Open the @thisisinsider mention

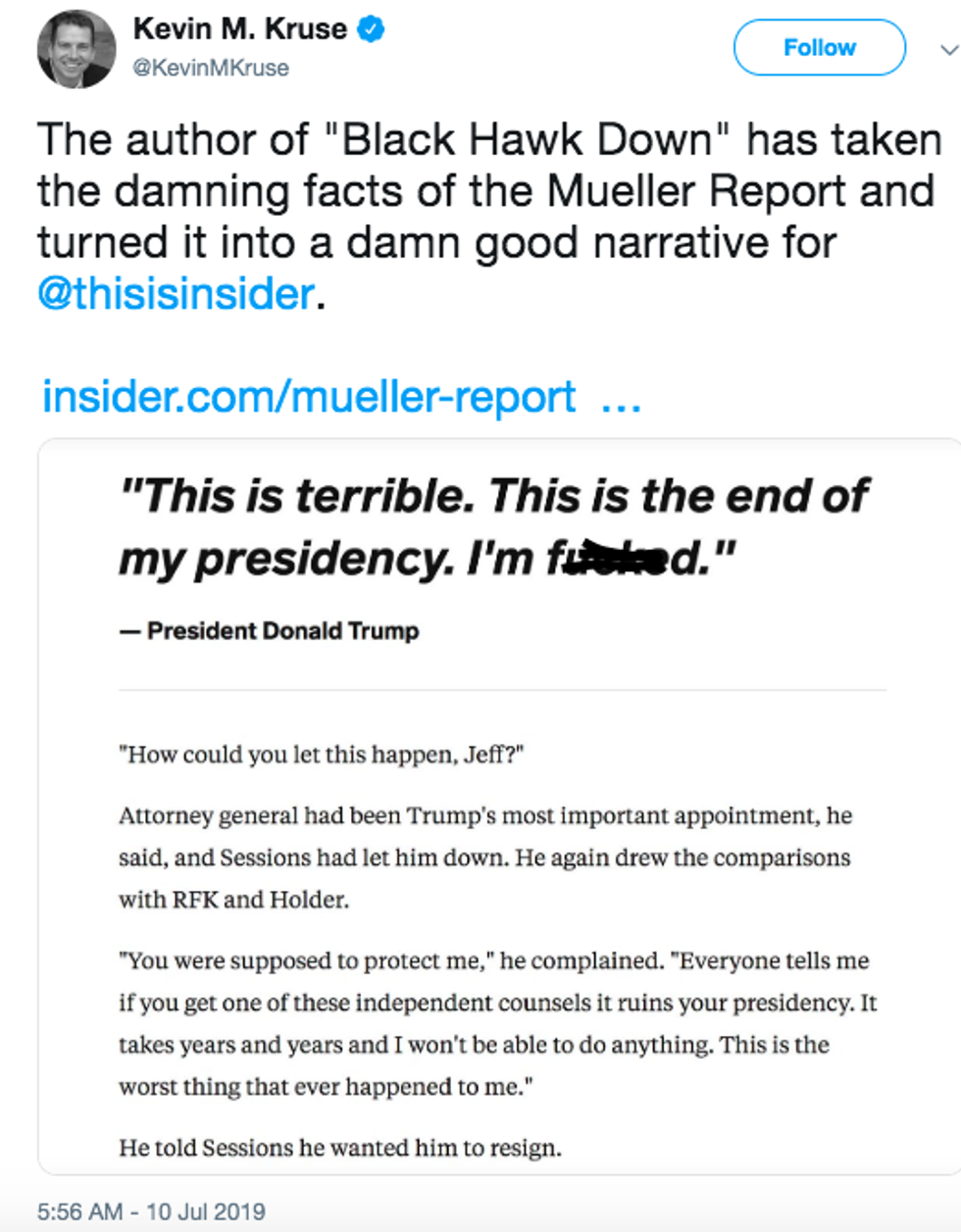coord(177,294)
